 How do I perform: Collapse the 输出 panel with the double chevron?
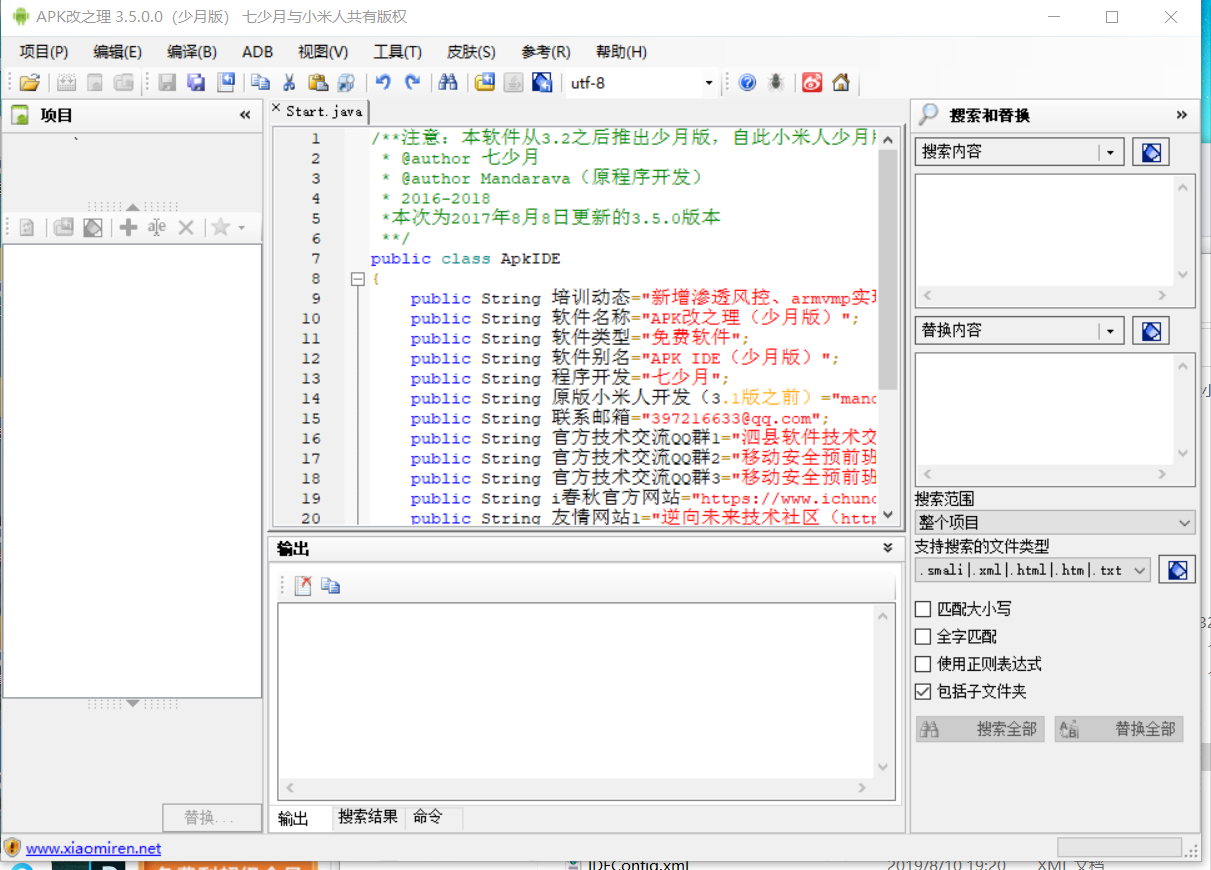(887, 548)
